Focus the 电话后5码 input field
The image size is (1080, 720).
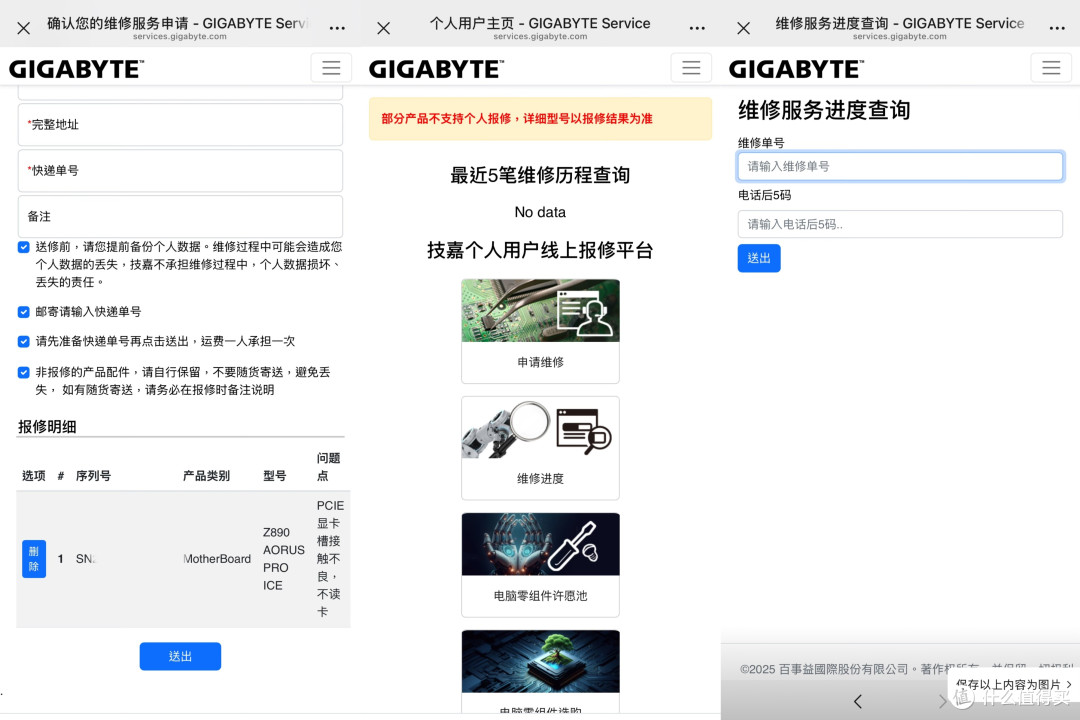pos(900,224)
